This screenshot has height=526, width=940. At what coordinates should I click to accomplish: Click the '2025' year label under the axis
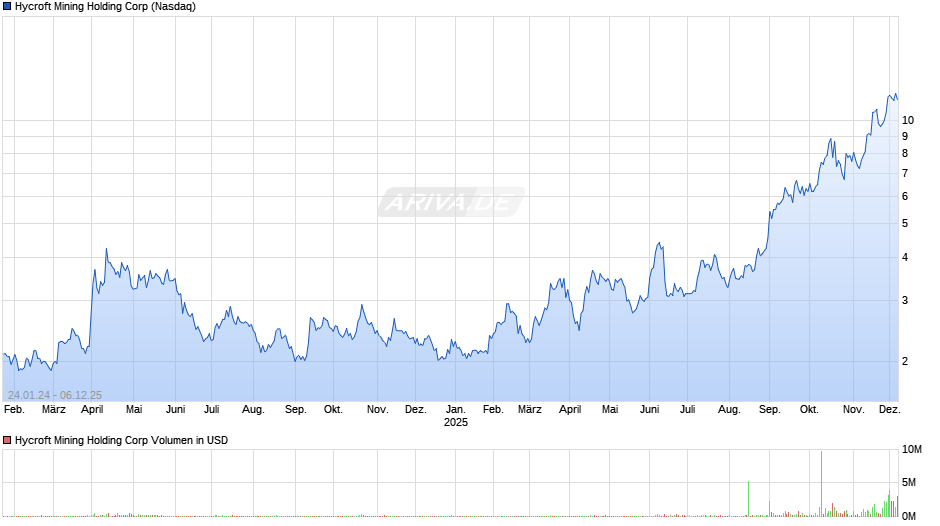tap(456, 422)
